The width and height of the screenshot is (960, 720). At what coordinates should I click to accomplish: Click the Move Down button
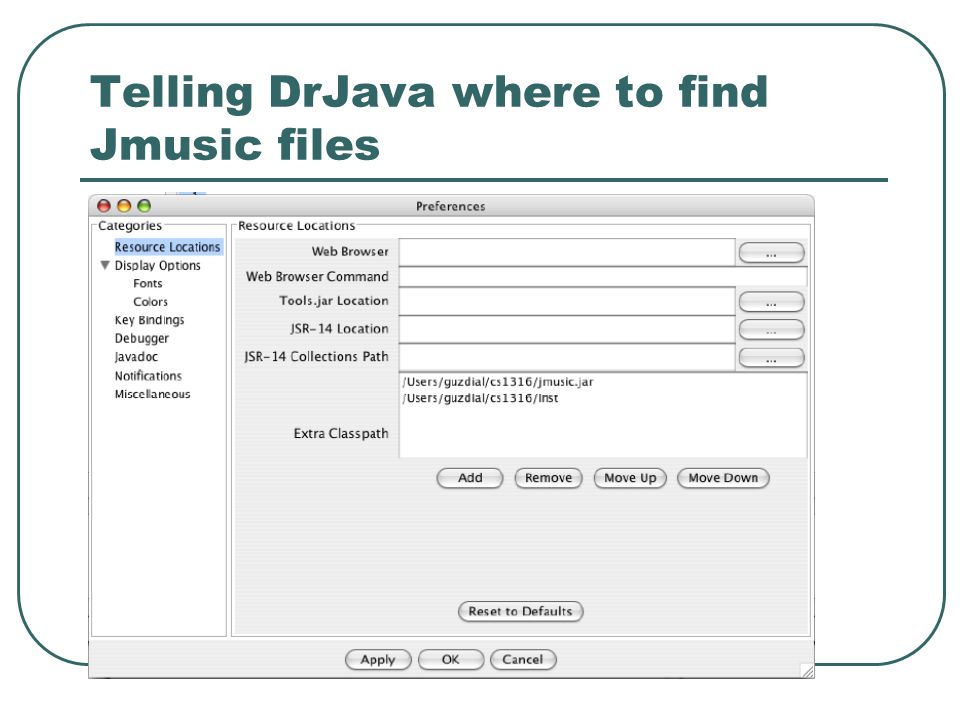723,478
